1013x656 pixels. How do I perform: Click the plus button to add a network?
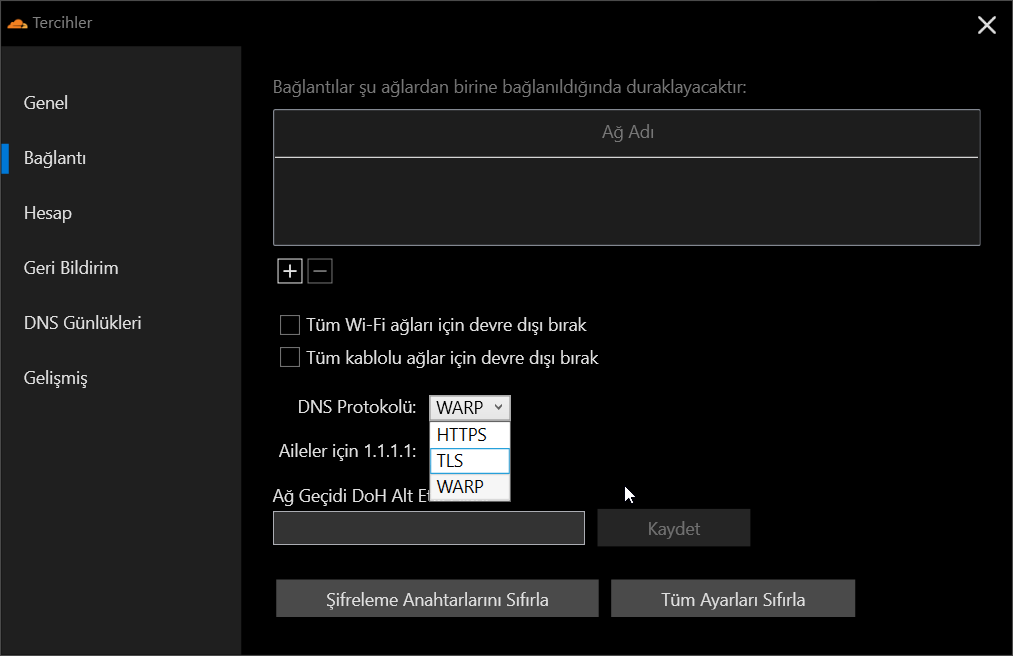(x=289, y=271)
